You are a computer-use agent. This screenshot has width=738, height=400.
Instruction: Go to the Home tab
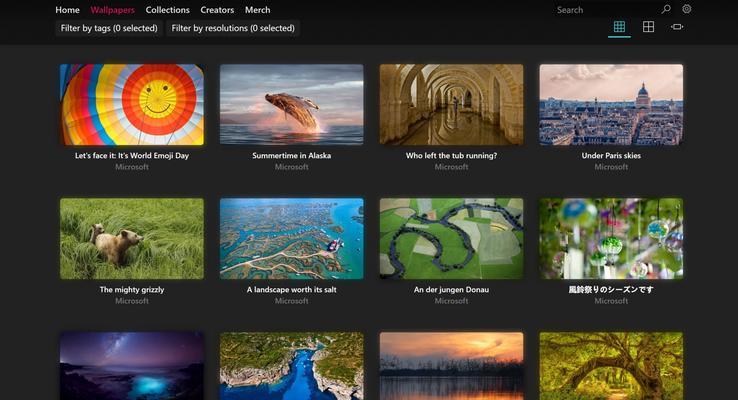(67, 10)
